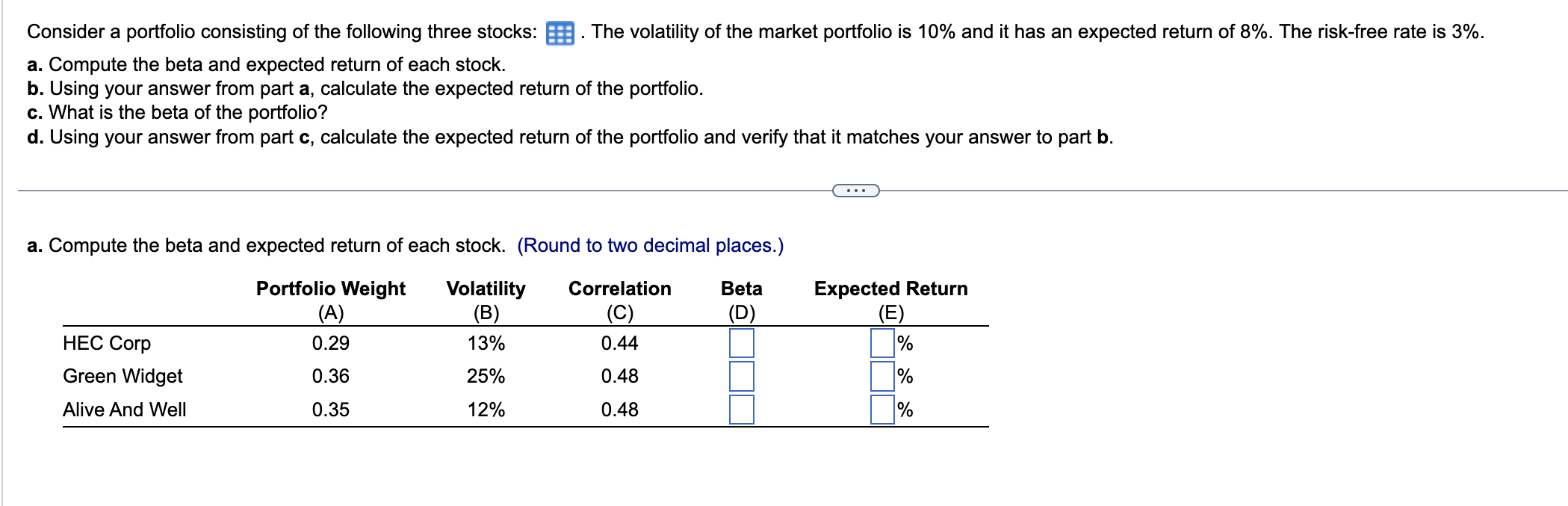This screenshot has height=506, width=1568.
Task: Click the ellipsis divider expand button
Action: (x=855, y=191)
